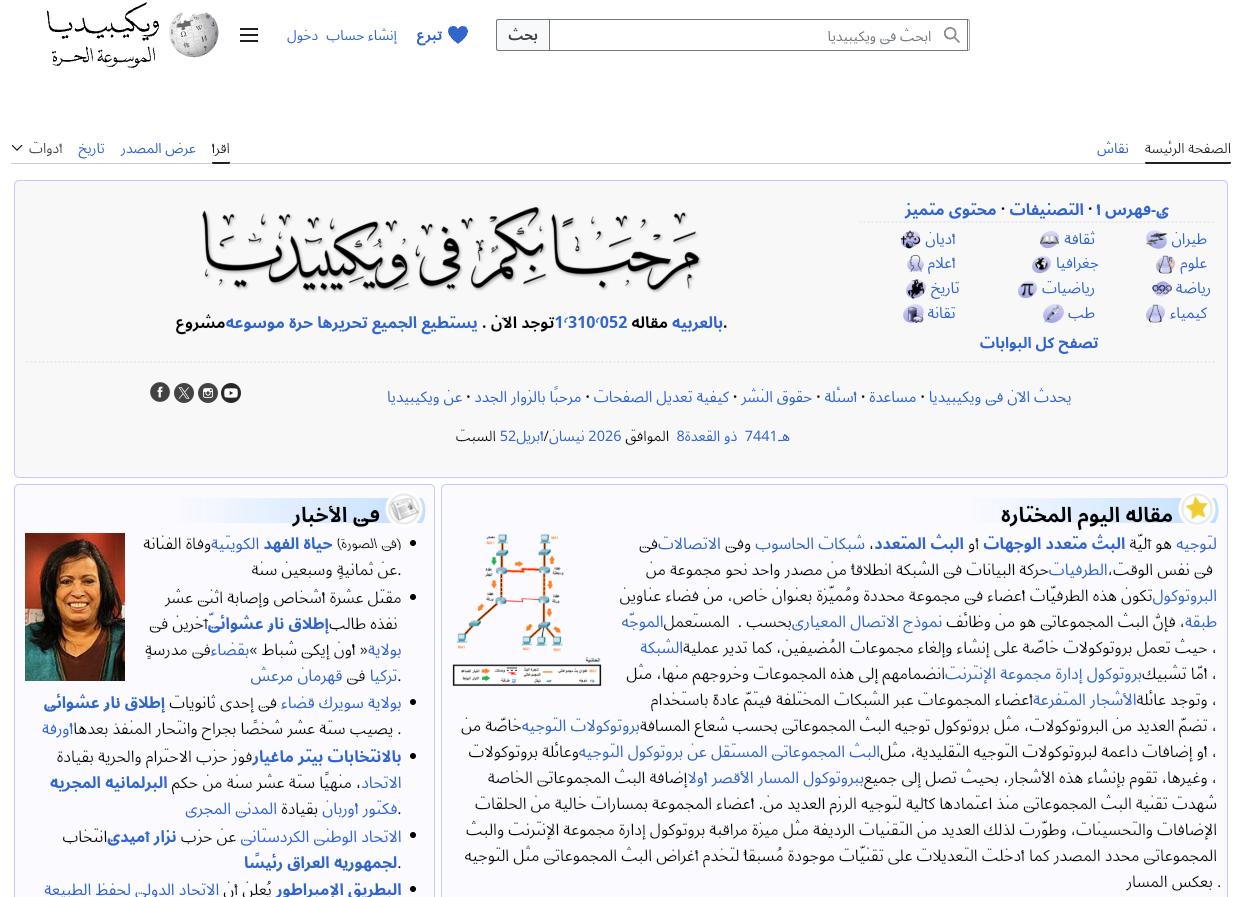The height and width of the screenshot is (897, 1237).
Task: Click the featured article star icon
Action: click(1196, 509)
